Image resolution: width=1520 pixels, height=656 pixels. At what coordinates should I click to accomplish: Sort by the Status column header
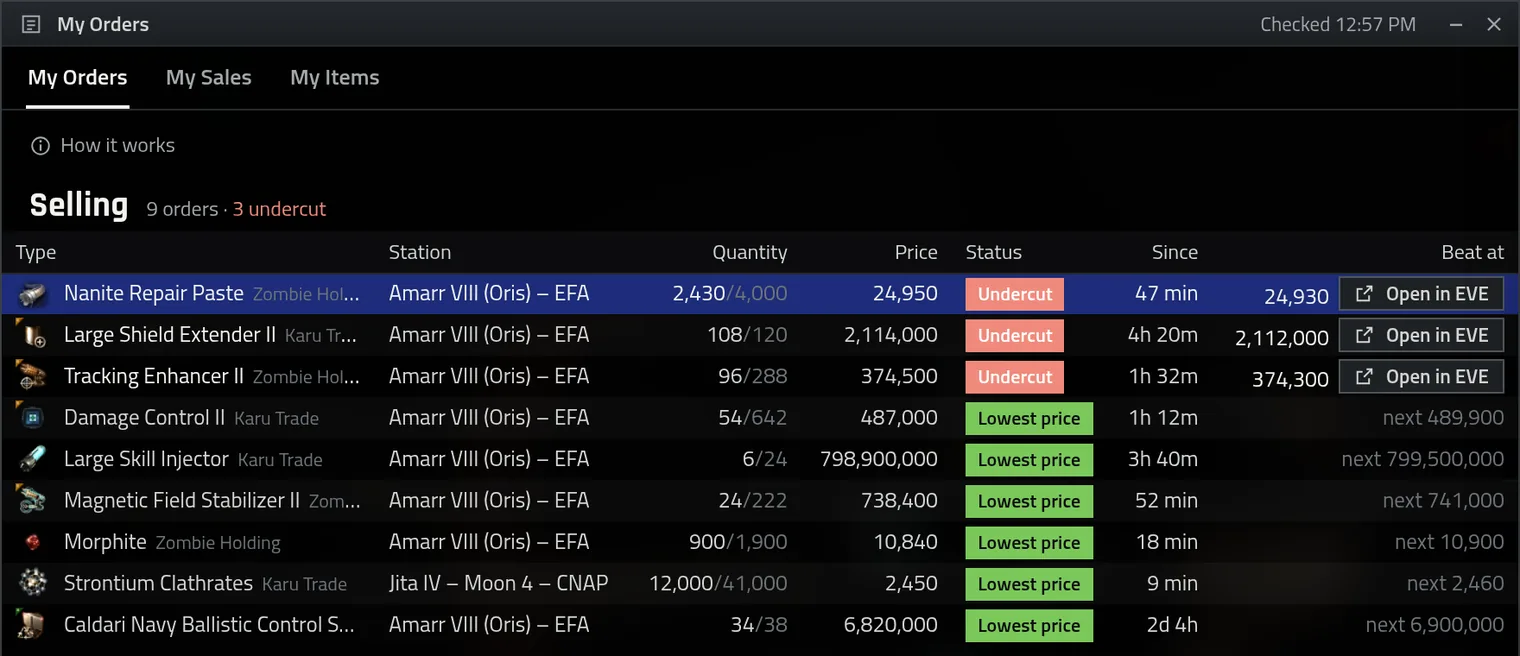pyautogui.click(x=994, y=253)
